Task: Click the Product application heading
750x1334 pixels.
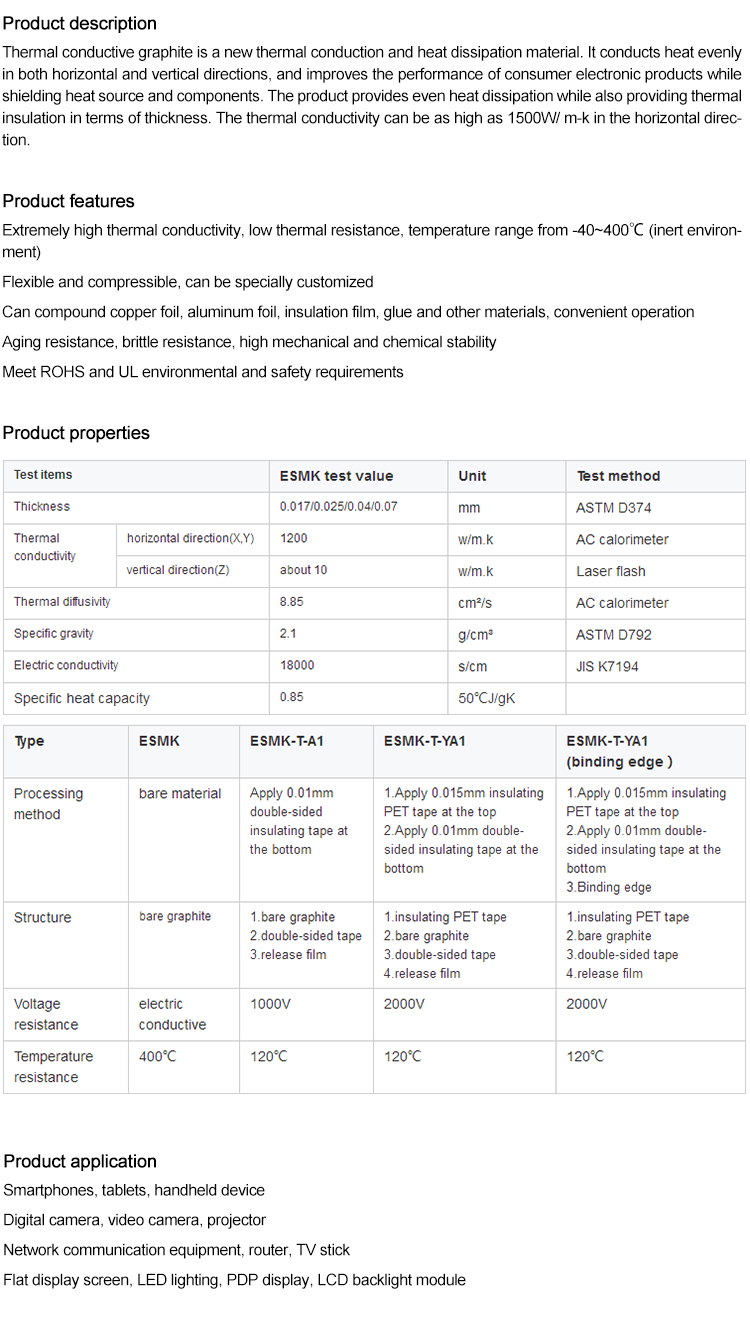Action: [x=80, y=1161]
